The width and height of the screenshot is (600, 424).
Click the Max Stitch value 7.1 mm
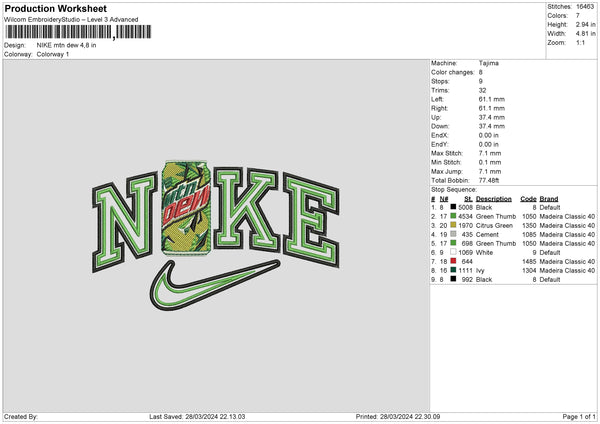[x=490, y=153]
